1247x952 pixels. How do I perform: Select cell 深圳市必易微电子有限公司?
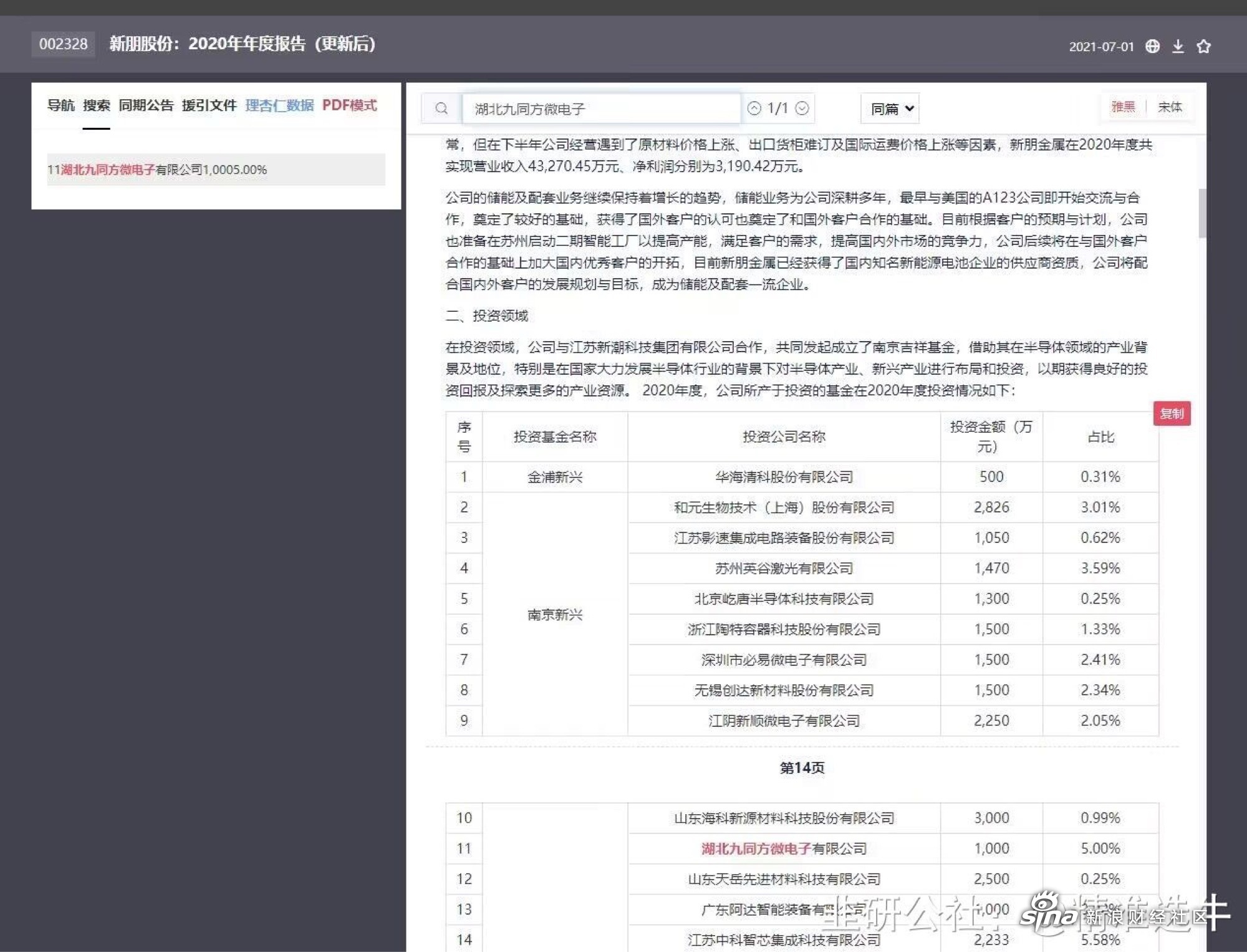(x=784, y=660)
